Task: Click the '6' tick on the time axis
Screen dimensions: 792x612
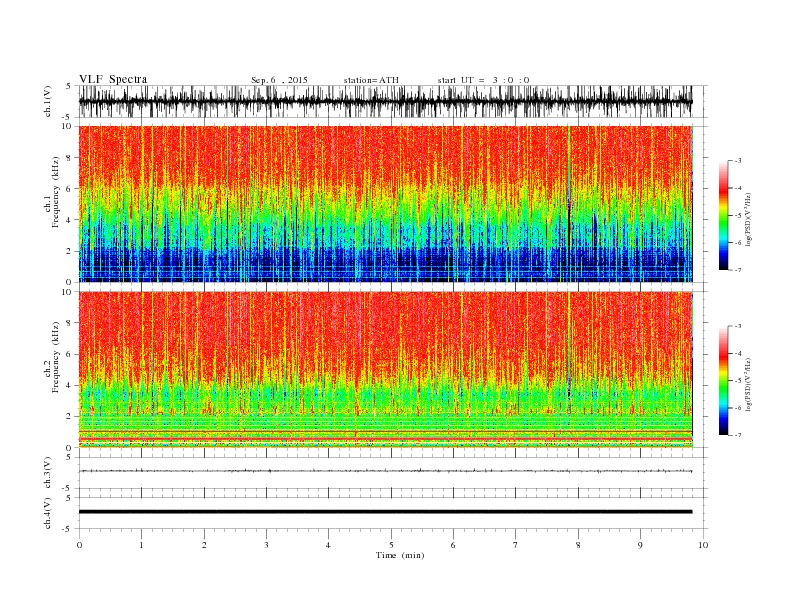Action: (x=453, y=545)
